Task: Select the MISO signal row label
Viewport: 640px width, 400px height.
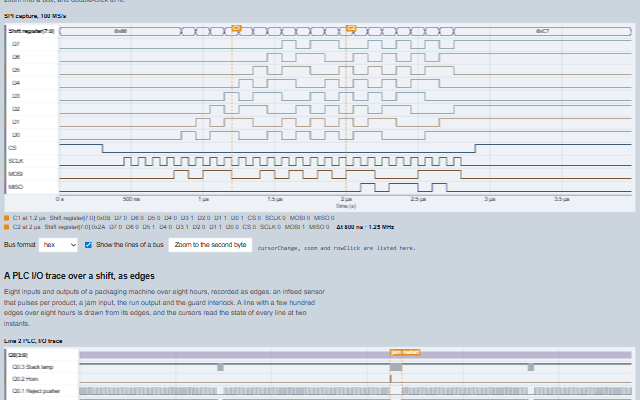Action: (x=16, y=187)
